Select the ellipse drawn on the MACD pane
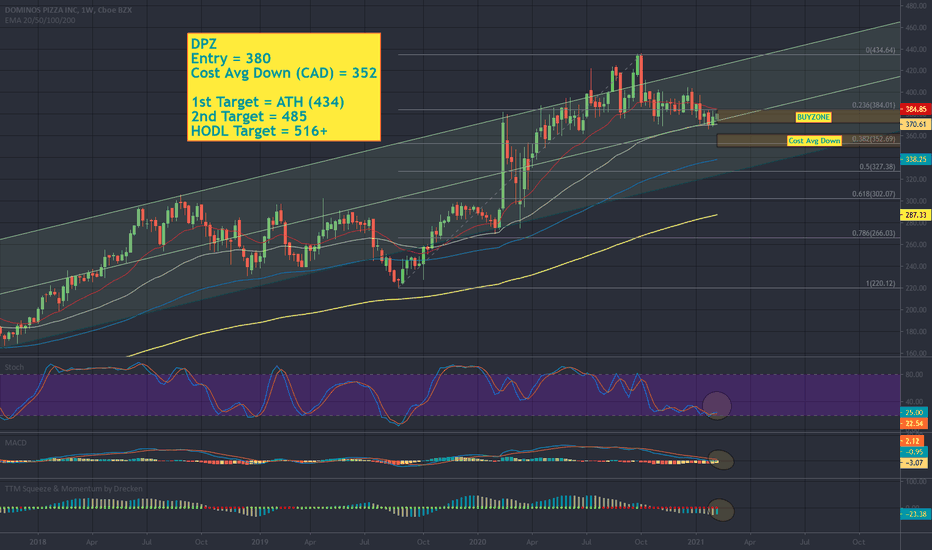The image size is (932, 550). coord(721,460)
